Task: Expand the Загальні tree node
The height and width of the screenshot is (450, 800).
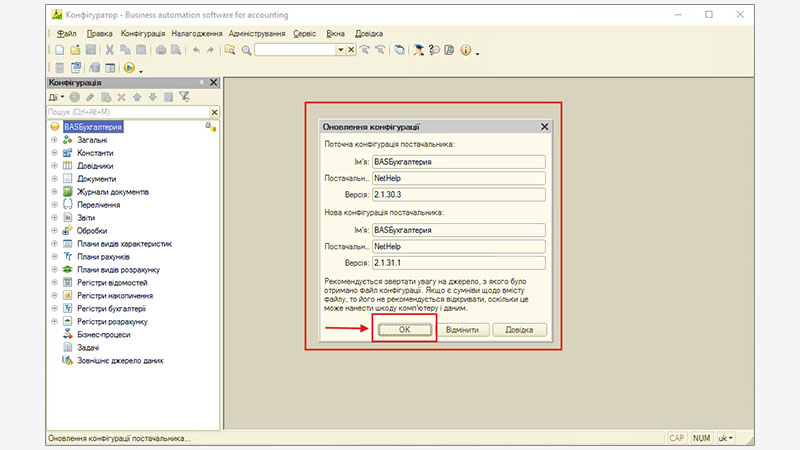Action: click(x=55, y=140)
